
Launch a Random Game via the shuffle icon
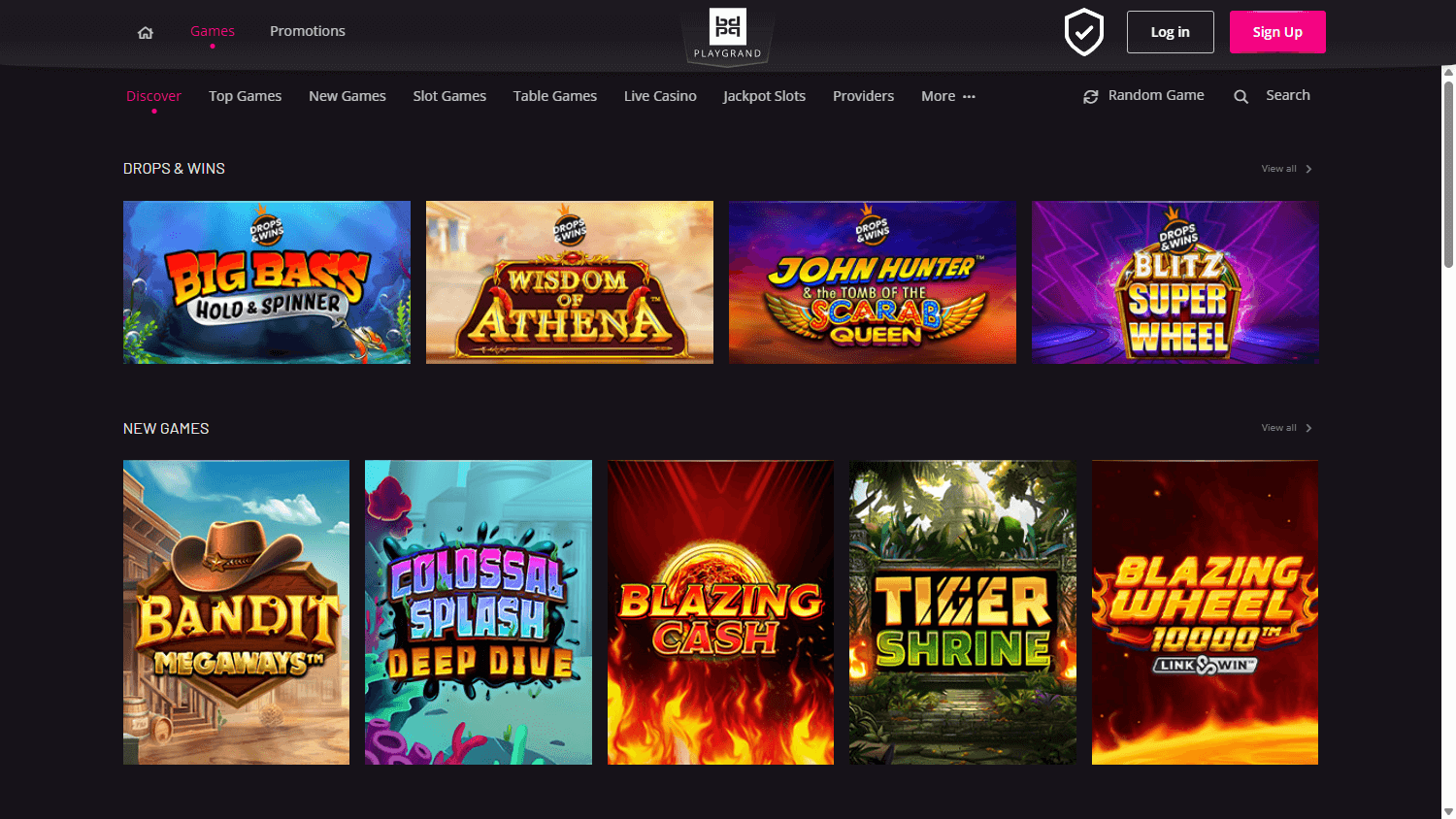click(1090, 96)
